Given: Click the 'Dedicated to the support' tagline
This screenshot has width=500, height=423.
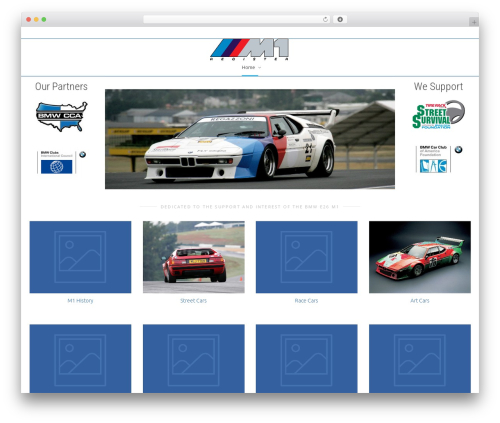Looking at the screenshot, I should point(250,207).
